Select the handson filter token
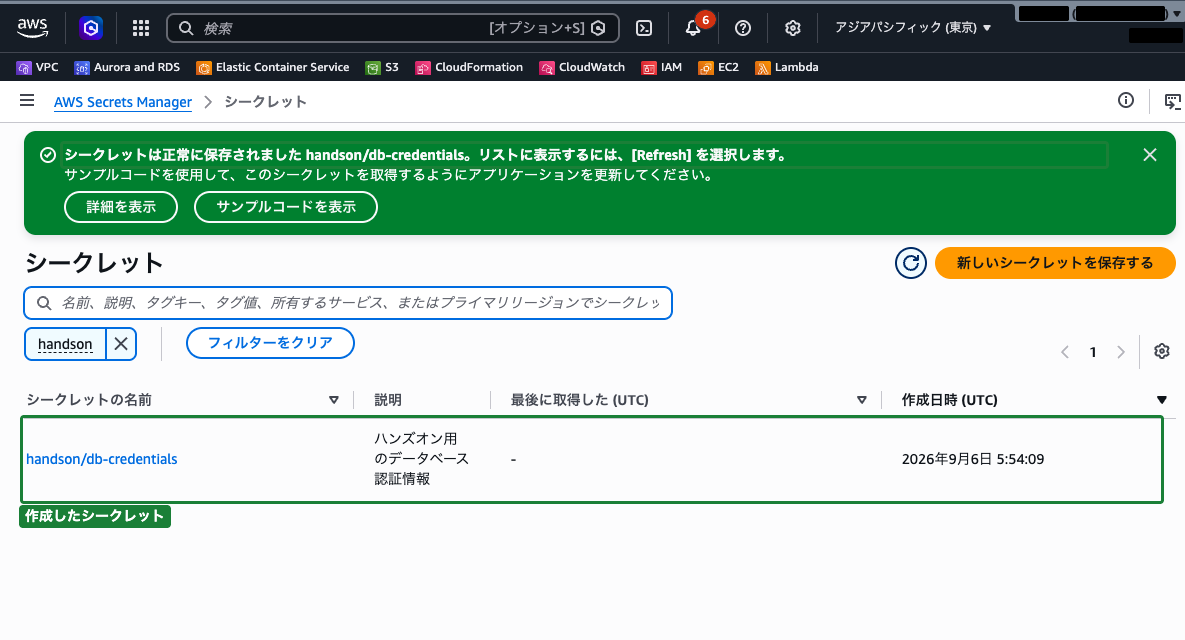The width and height of the screenshot is (1185, 640). tap(65, 345)
